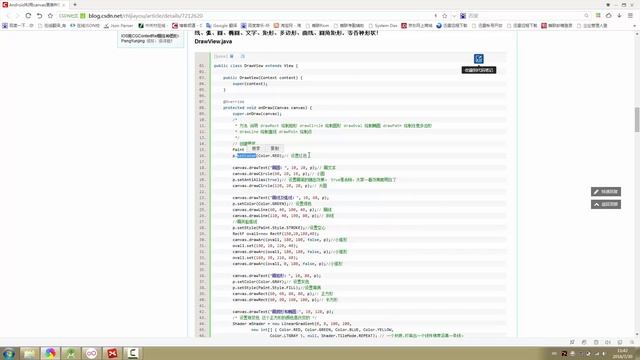Click the undo/restore arrow icon beside refresh

click(x=39, y=16)
